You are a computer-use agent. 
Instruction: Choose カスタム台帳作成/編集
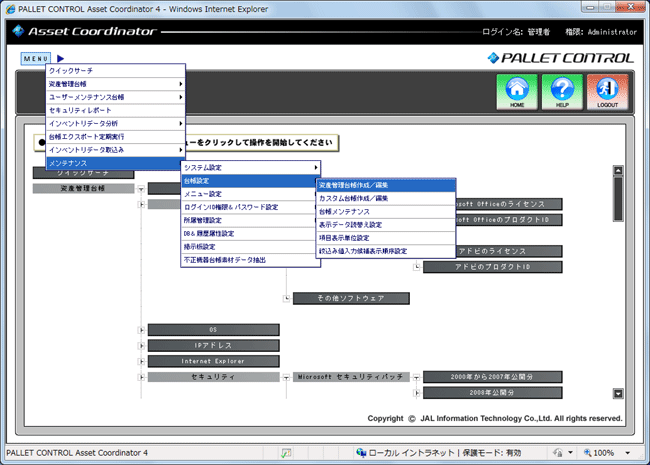pos(386,198)
